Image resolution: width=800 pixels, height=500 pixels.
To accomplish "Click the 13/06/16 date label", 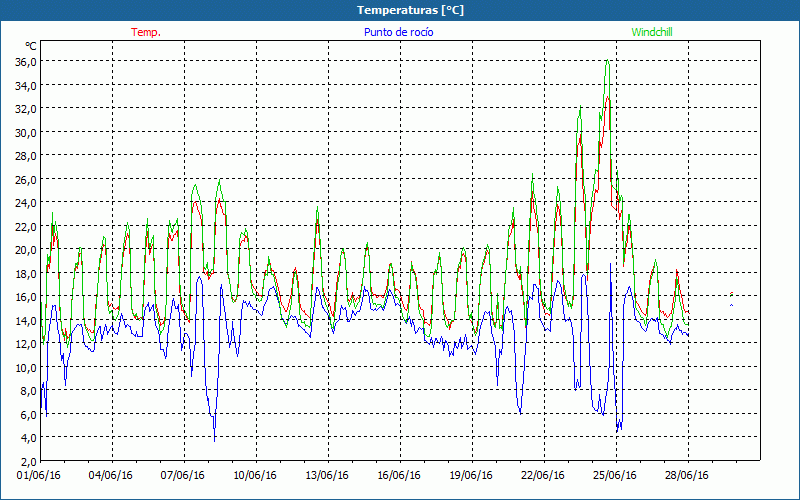I will [x=327, y=475].
